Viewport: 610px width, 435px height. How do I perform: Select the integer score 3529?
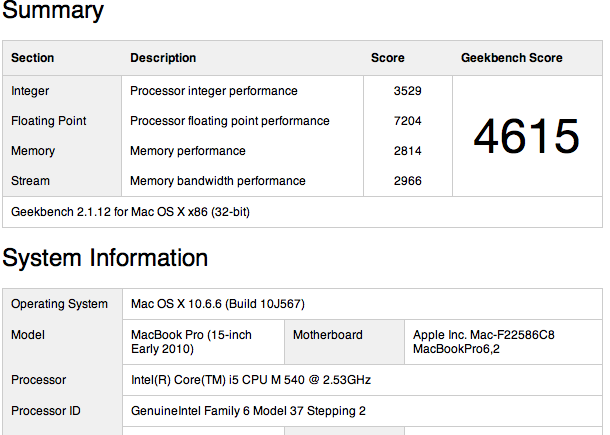pyautogui.click(x=407, y=91)
